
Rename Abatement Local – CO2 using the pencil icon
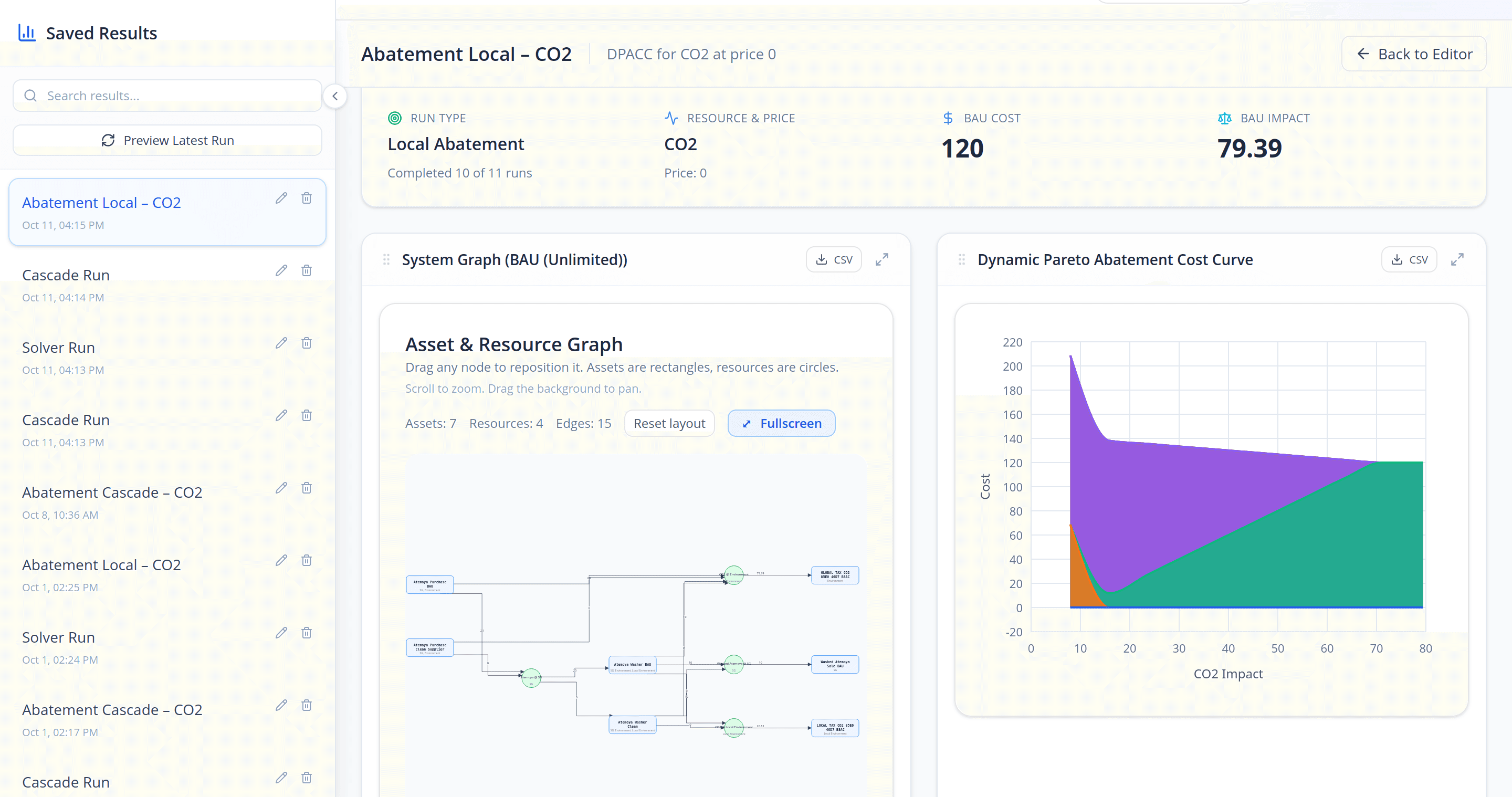(x=282, y=198)
